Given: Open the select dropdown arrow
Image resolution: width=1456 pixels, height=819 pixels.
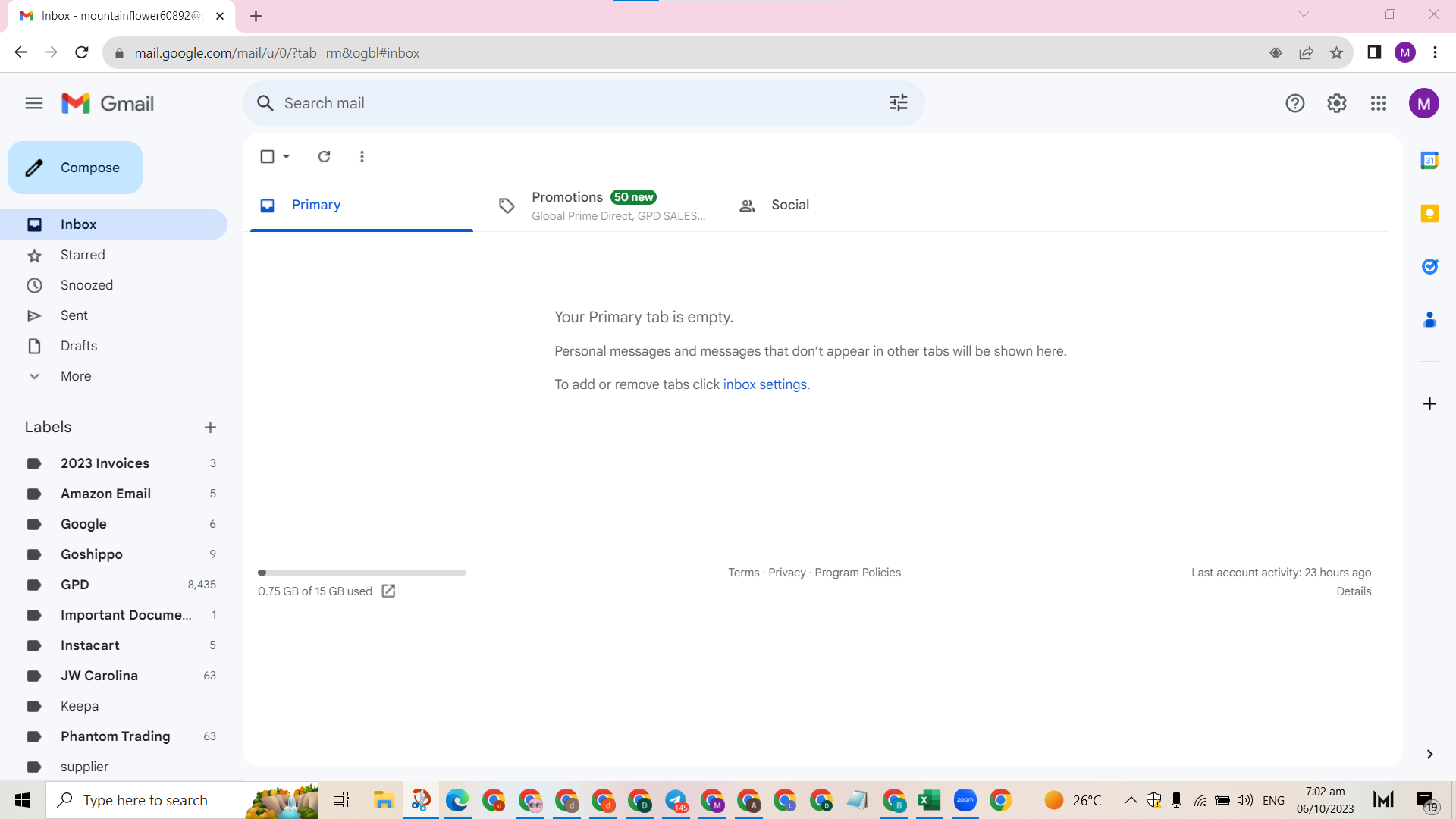Looking at the screenshot, I should pyautogui.click(x=287, y=156).
